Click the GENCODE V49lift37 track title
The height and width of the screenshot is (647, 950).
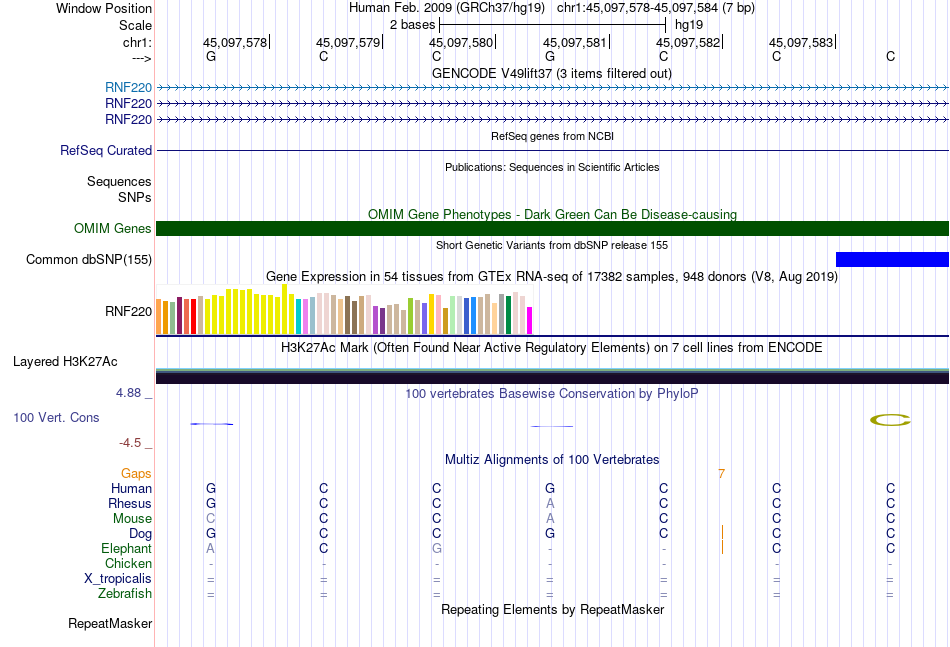pyautogui.click(x=551, y=73)
